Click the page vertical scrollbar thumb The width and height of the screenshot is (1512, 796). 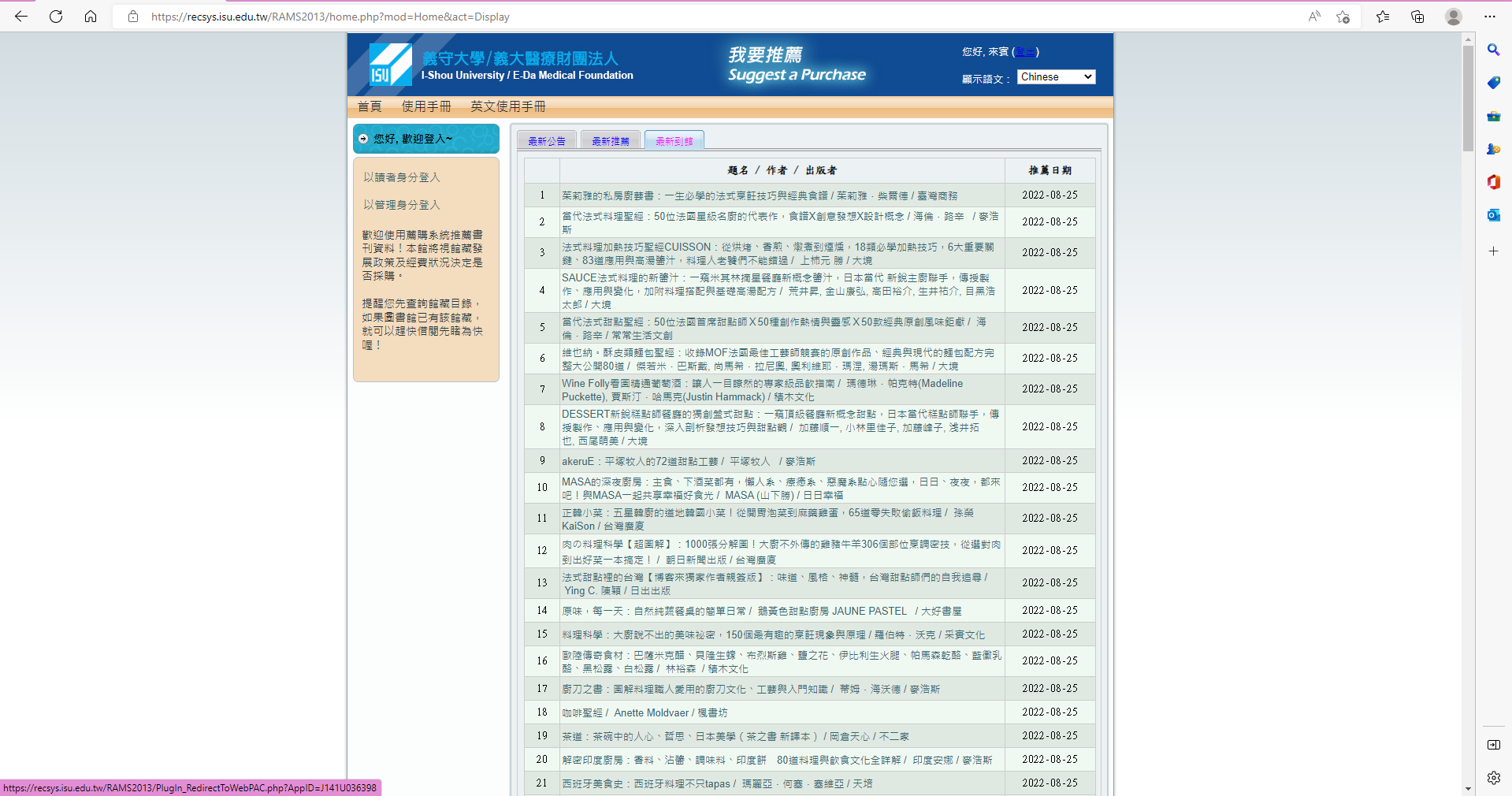(x=1468, y=98)
